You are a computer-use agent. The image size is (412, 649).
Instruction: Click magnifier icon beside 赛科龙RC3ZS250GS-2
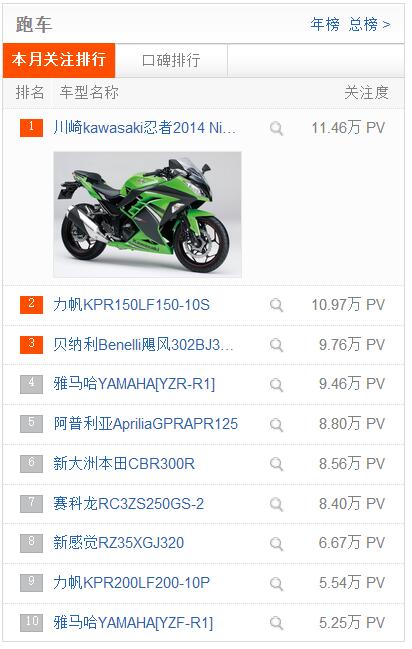click(x=276, y=504)
